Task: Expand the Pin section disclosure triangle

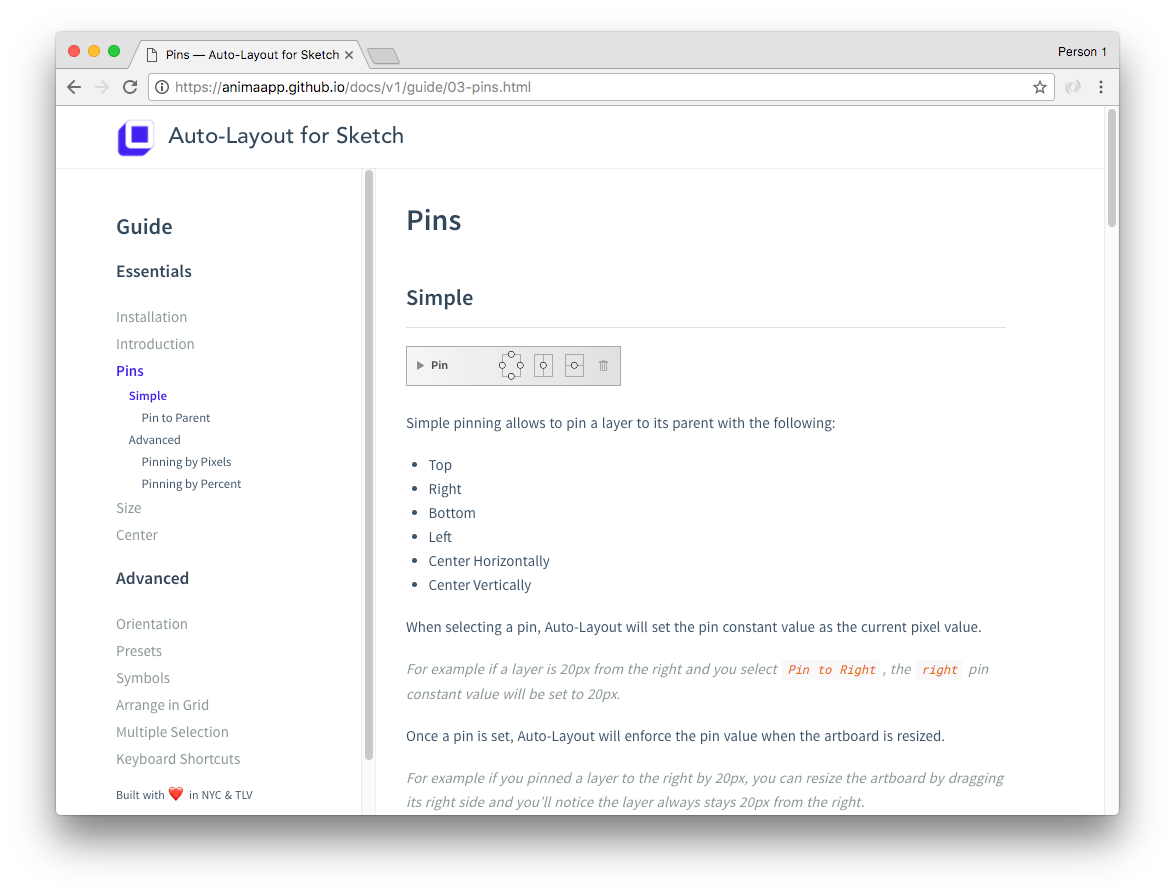Action: pyautogui.click(x=420, y=365)
